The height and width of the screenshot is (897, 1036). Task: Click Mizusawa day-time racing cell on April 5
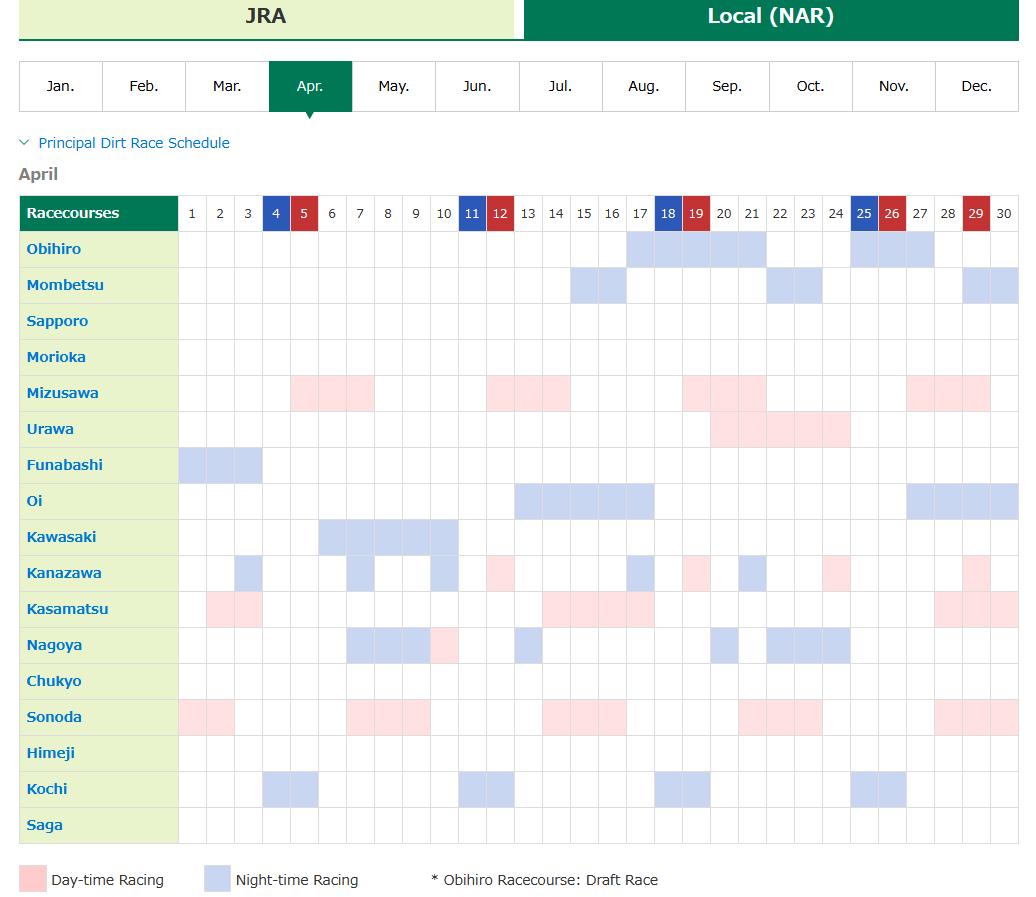(304, 394)
